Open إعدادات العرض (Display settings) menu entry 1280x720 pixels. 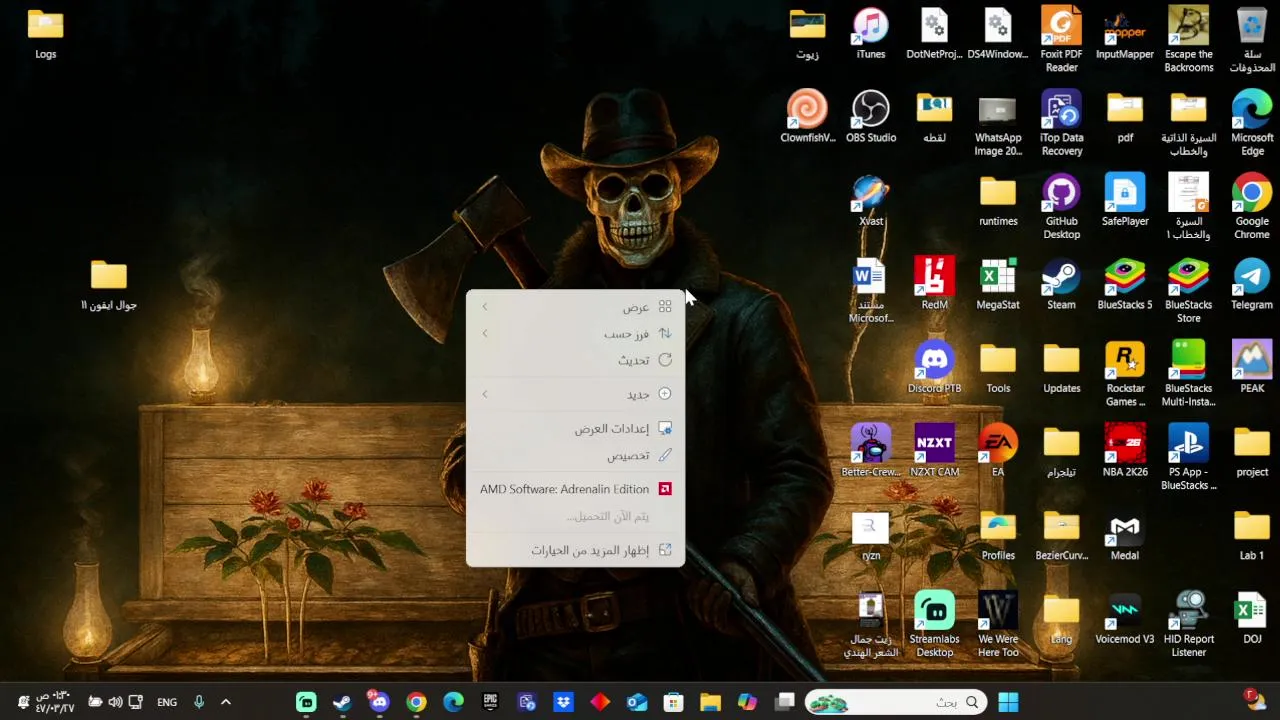pos(575,428)
